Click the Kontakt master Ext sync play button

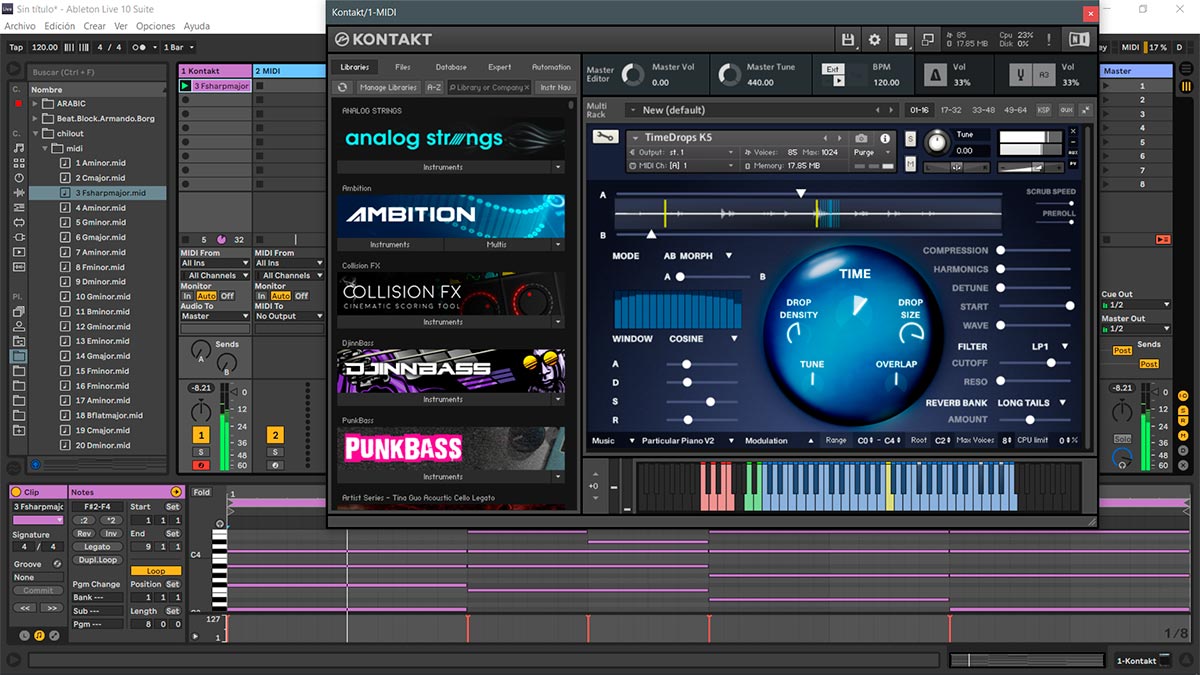click(x=838, y=82)
